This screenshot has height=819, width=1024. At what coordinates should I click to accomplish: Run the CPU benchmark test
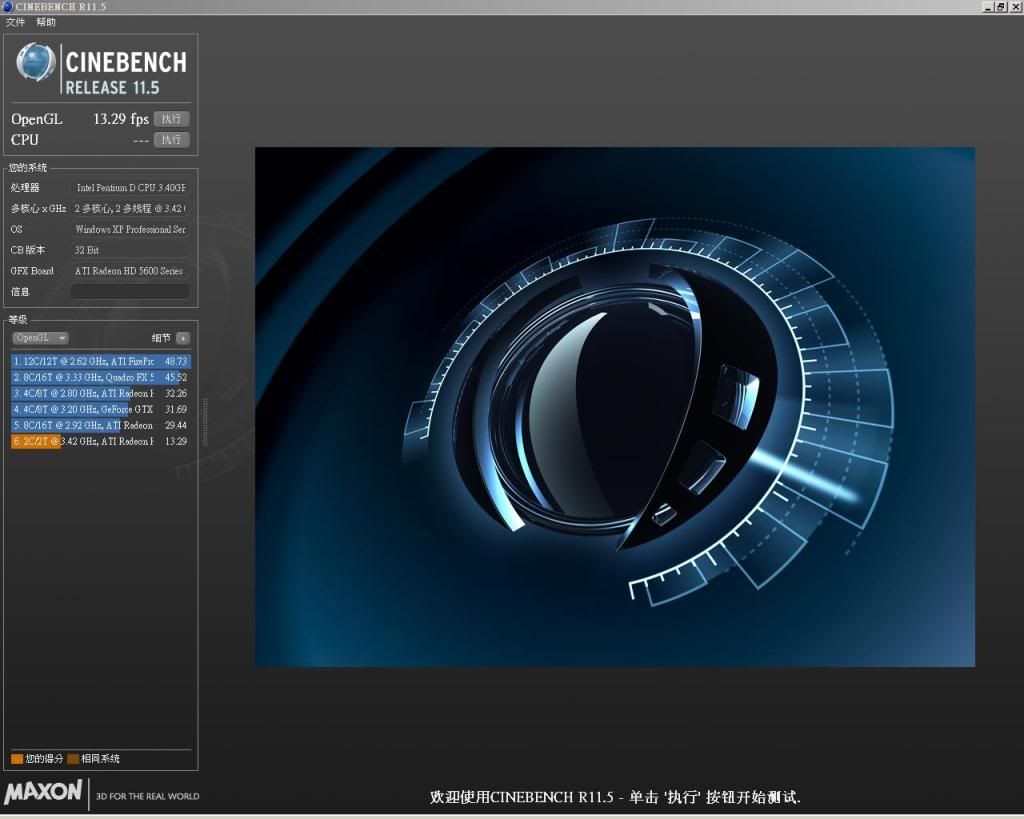pos(171,140)
